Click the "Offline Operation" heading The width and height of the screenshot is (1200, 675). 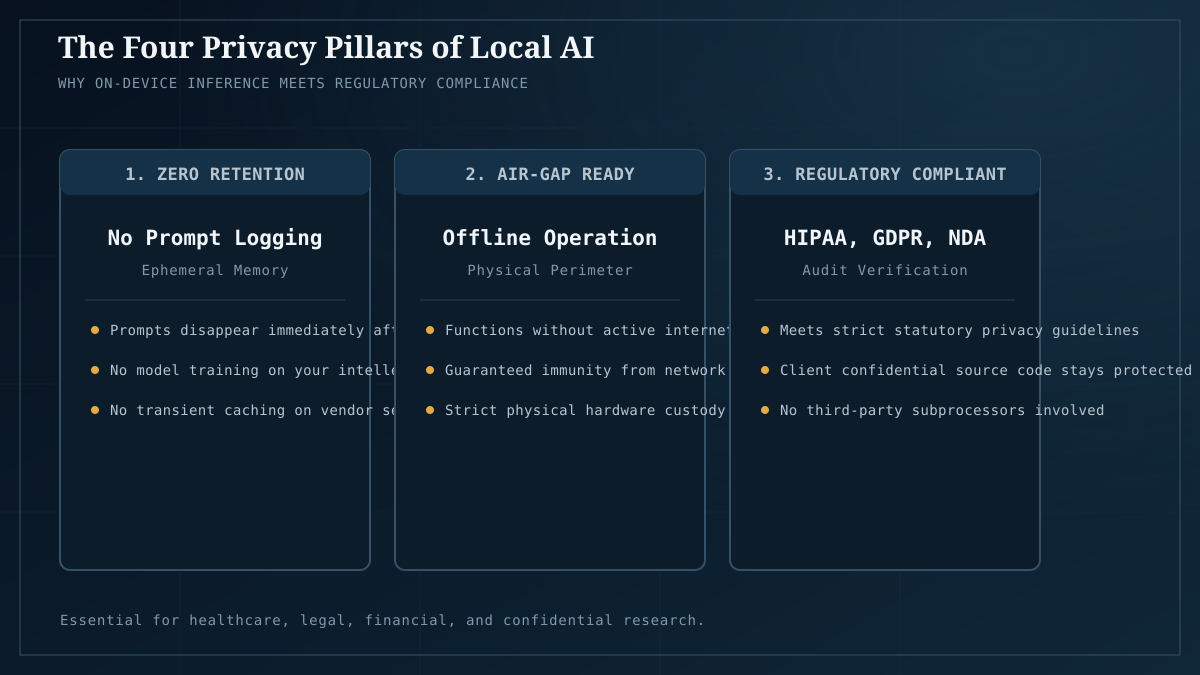[x=550, y=238]
